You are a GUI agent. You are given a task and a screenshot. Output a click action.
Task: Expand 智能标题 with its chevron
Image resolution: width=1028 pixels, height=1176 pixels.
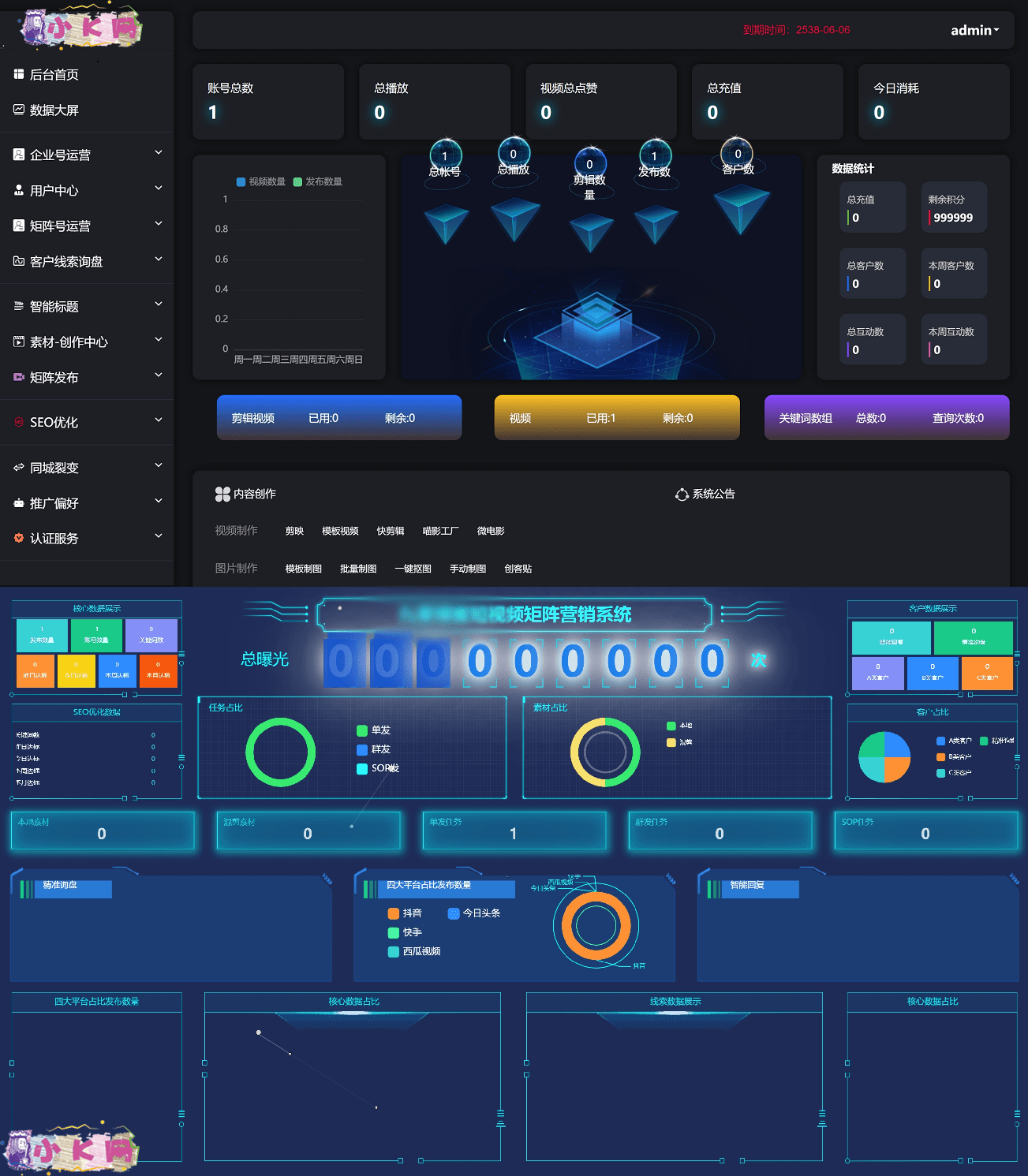(x=159, y=304)
